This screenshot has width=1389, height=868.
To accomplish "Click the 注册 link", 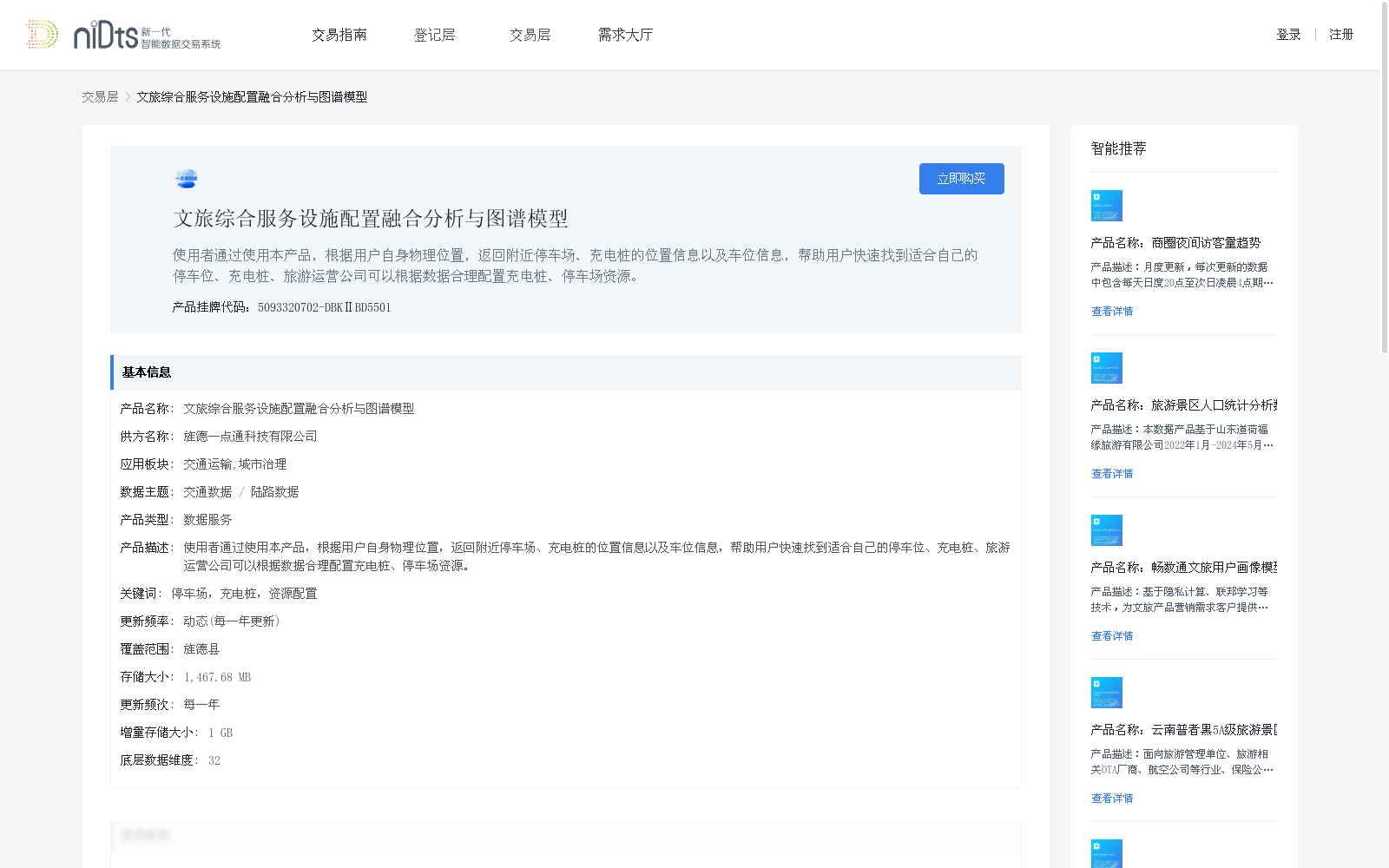I will (x=1341, y=35).
